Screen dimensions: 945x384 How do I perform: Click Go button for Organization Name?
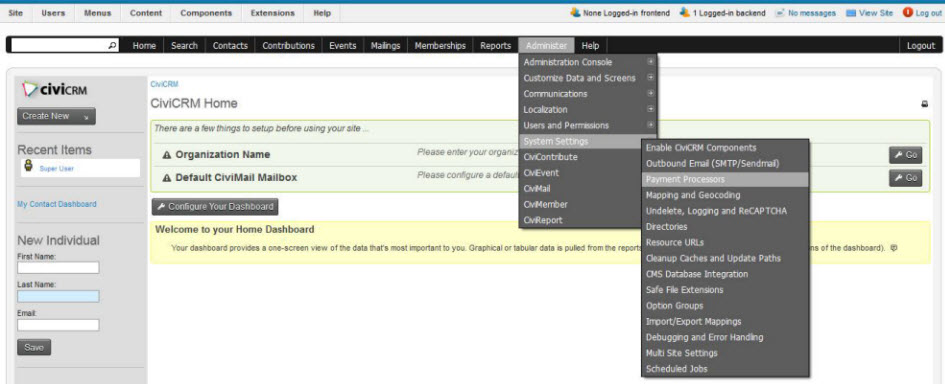(x=905, y=155)
